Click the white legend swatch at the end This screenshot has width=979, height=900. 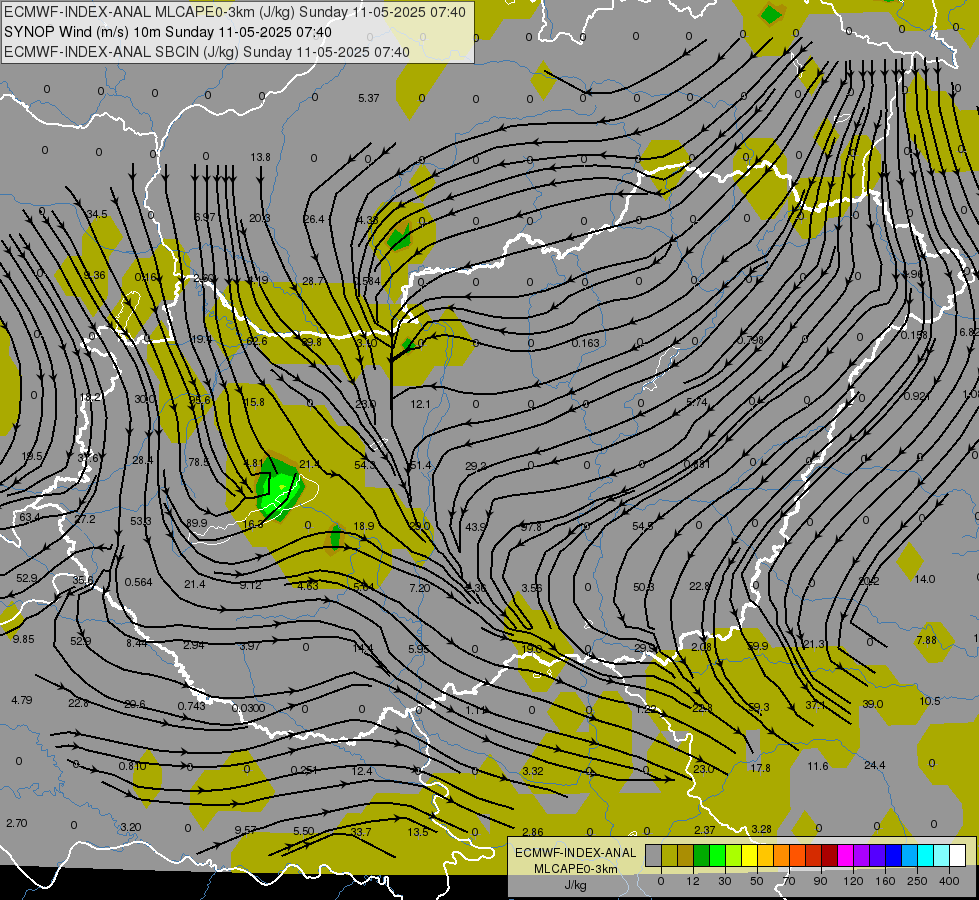click(958, 855)
